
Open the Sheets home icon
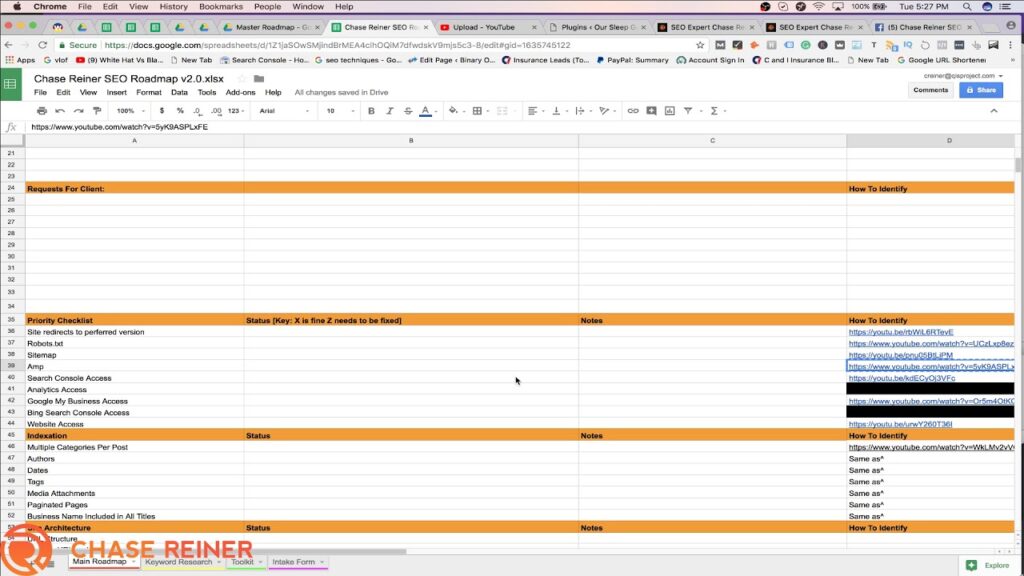pyautogui.click(x=10, y=84)
